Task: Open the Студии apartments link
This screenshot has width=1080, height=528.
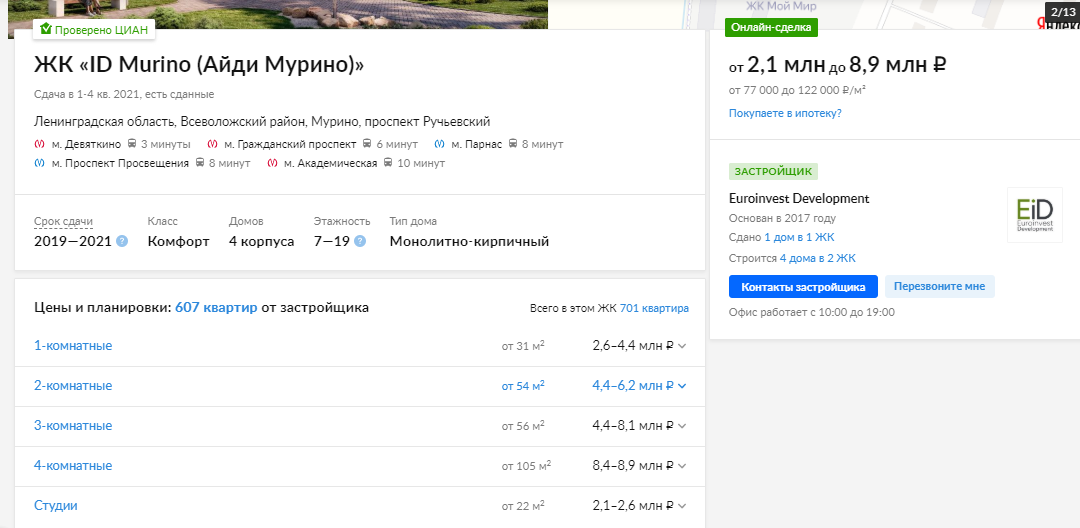Action: click(56, 505)
